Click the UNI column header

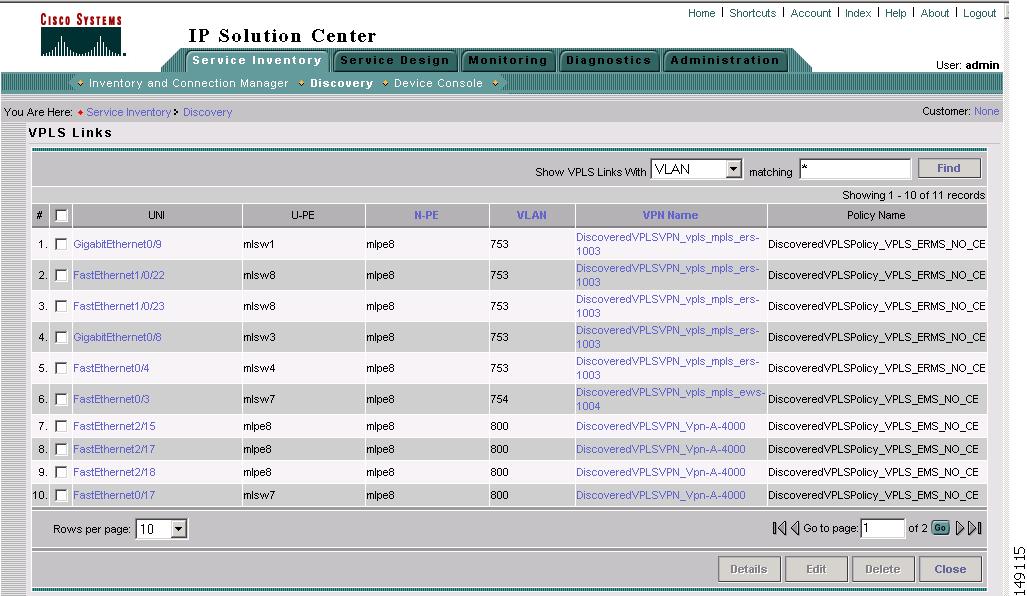pyautogui.click(x=157, y=215)
